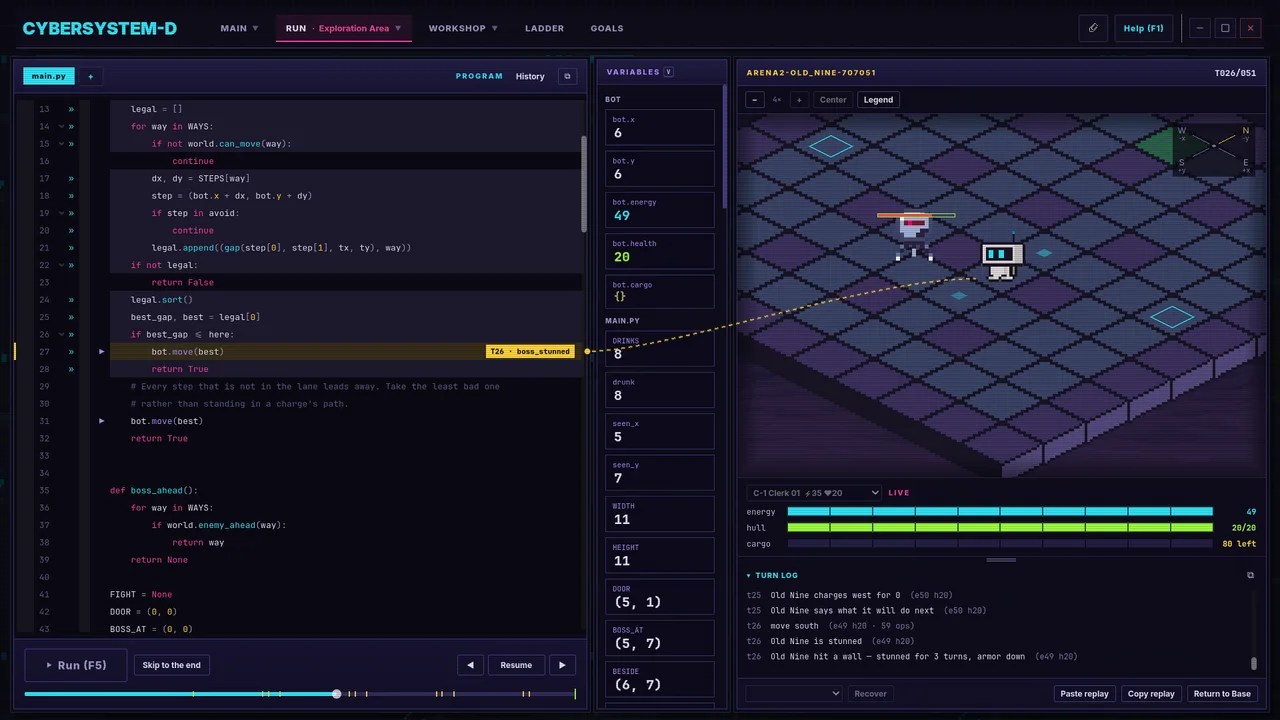Switch to the History view
The width and height of the screenshot is (1280, 720).
(530, 76)
